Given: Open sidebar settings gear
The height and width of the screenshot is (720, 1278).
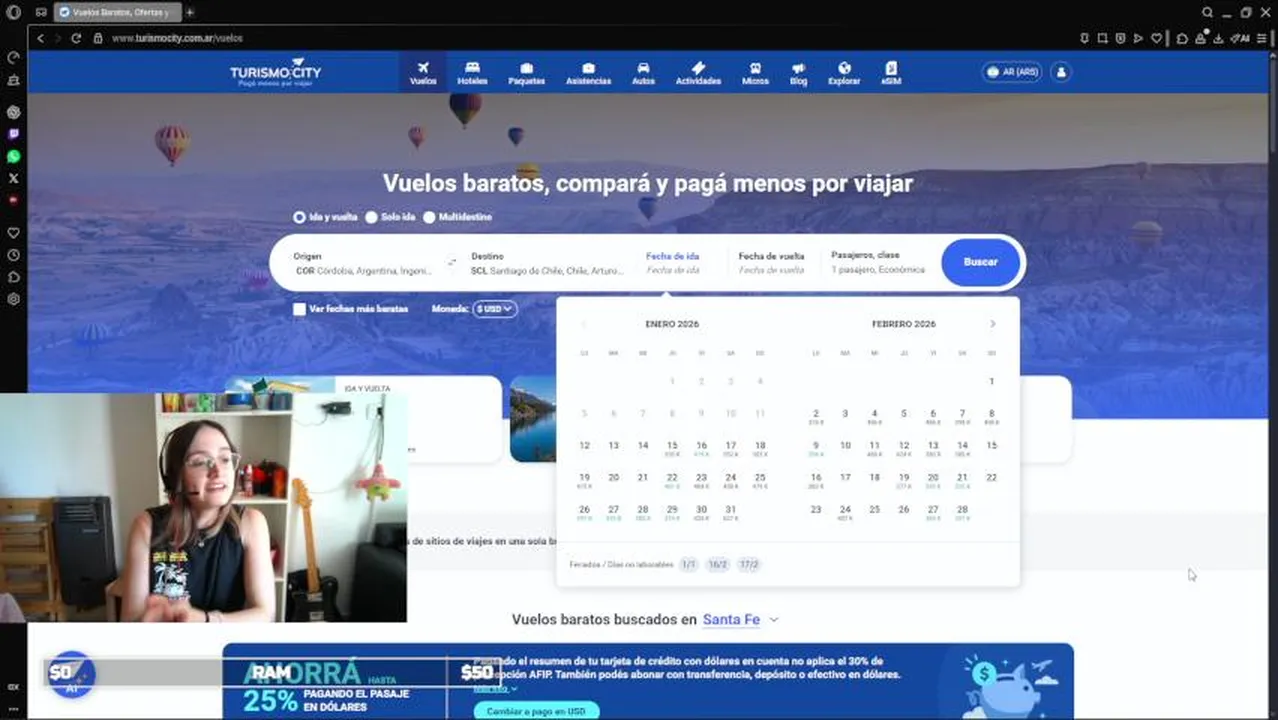Looking at the screenshot, I should tap(13, 299).
